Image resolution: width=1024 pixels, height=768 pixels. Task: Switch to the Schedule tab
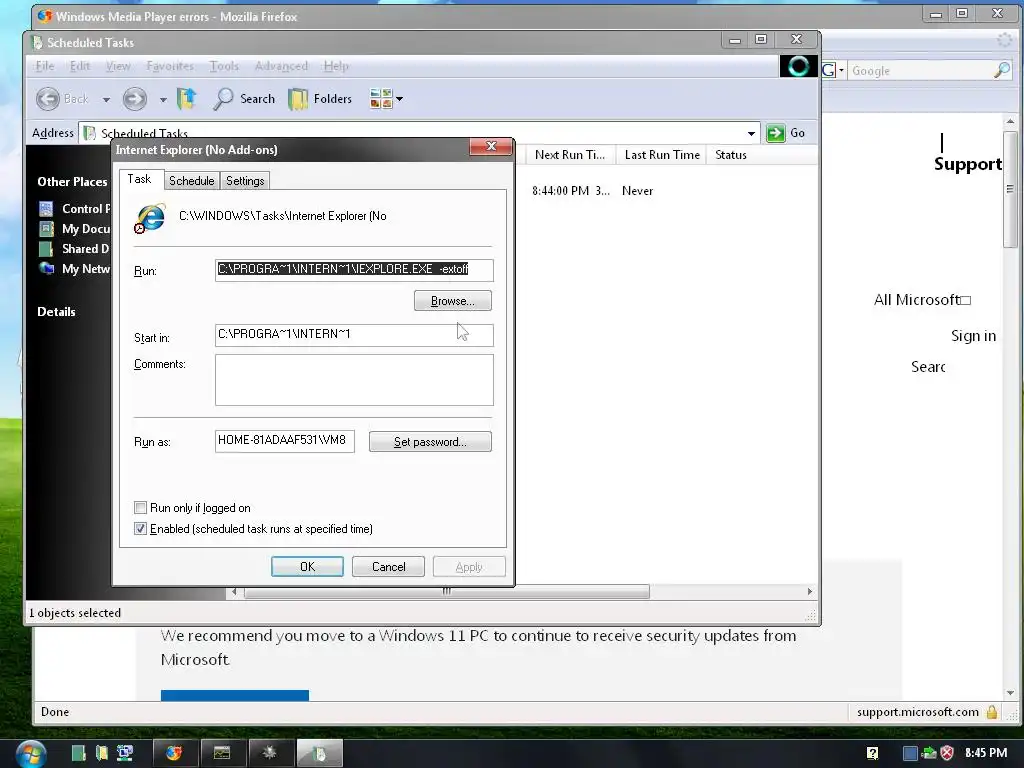click(x=191, y=181)
